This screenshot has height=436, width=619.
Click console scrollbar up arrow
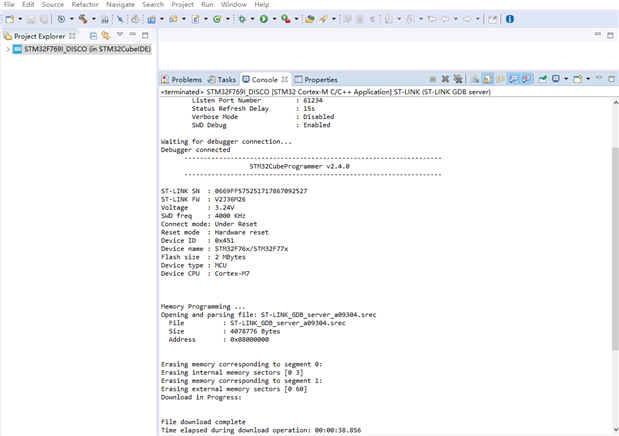[x=615, y=103]
